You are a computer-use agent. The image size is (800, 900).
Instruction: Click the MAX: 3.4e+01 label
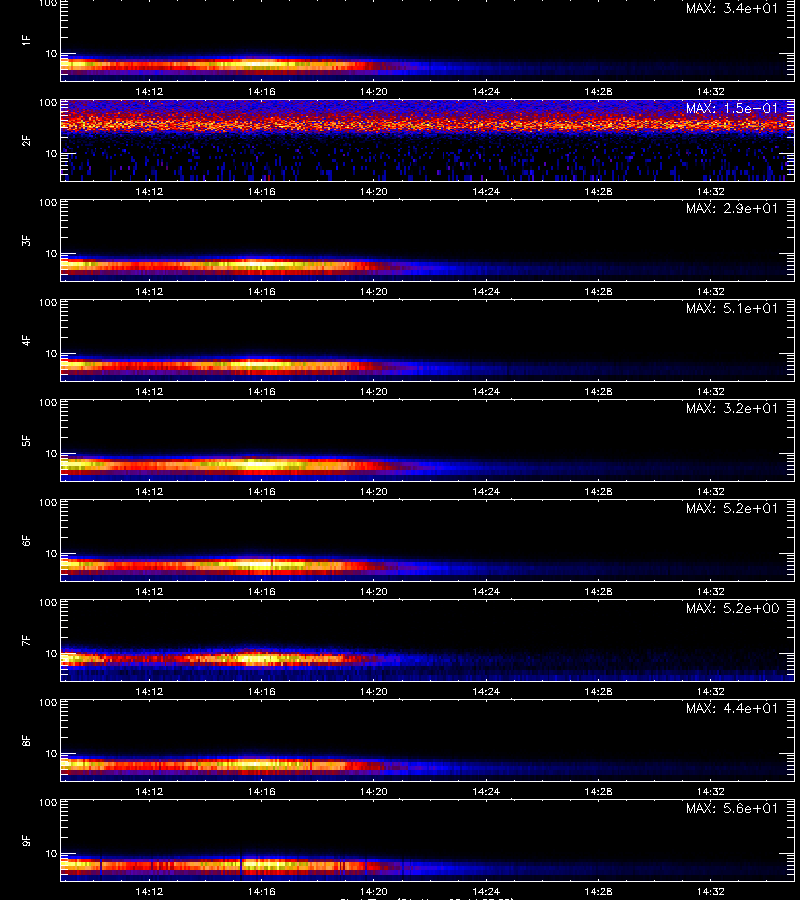[x=732, y=9]
